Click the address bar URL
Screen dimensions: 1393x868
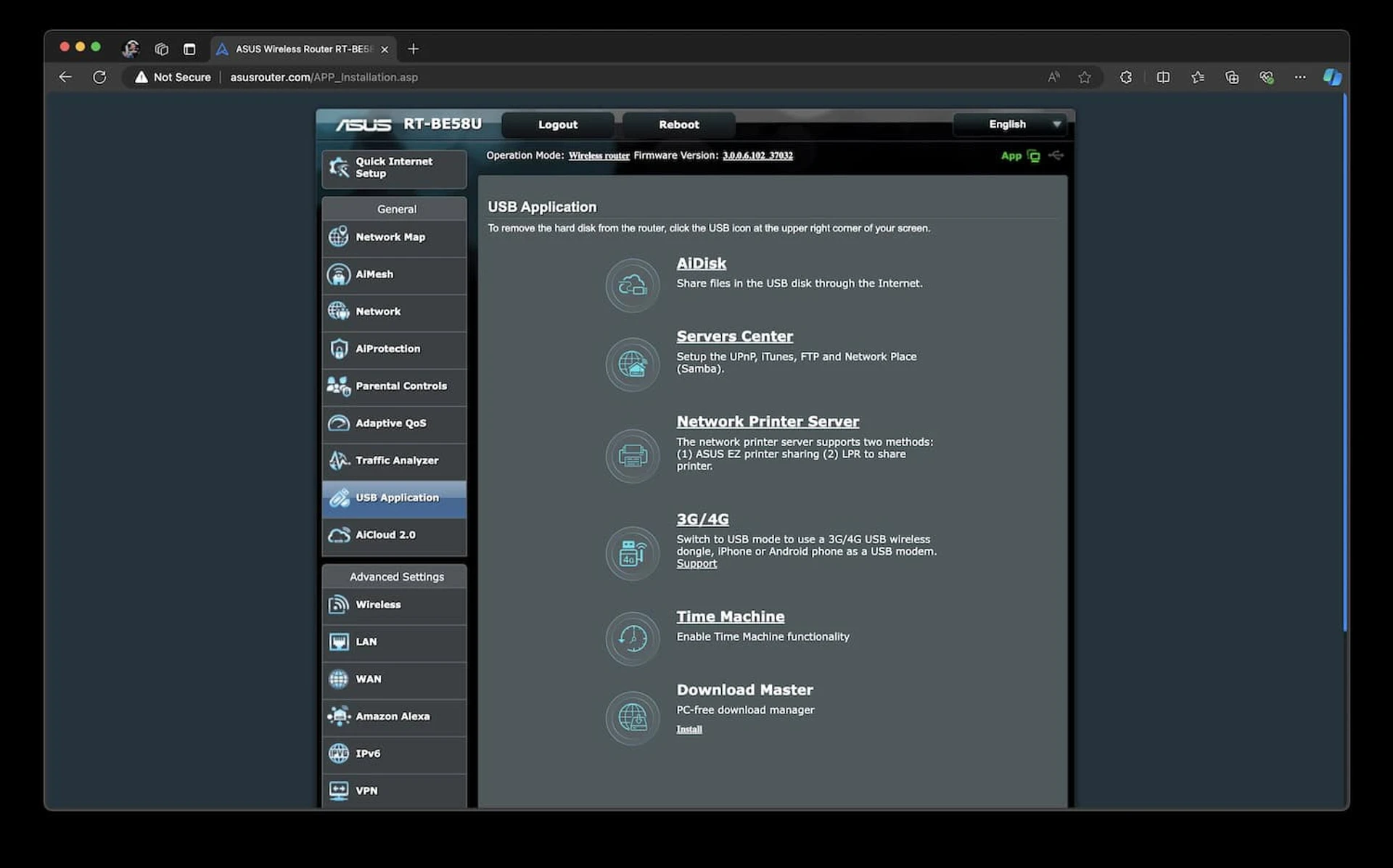point(324,77)
